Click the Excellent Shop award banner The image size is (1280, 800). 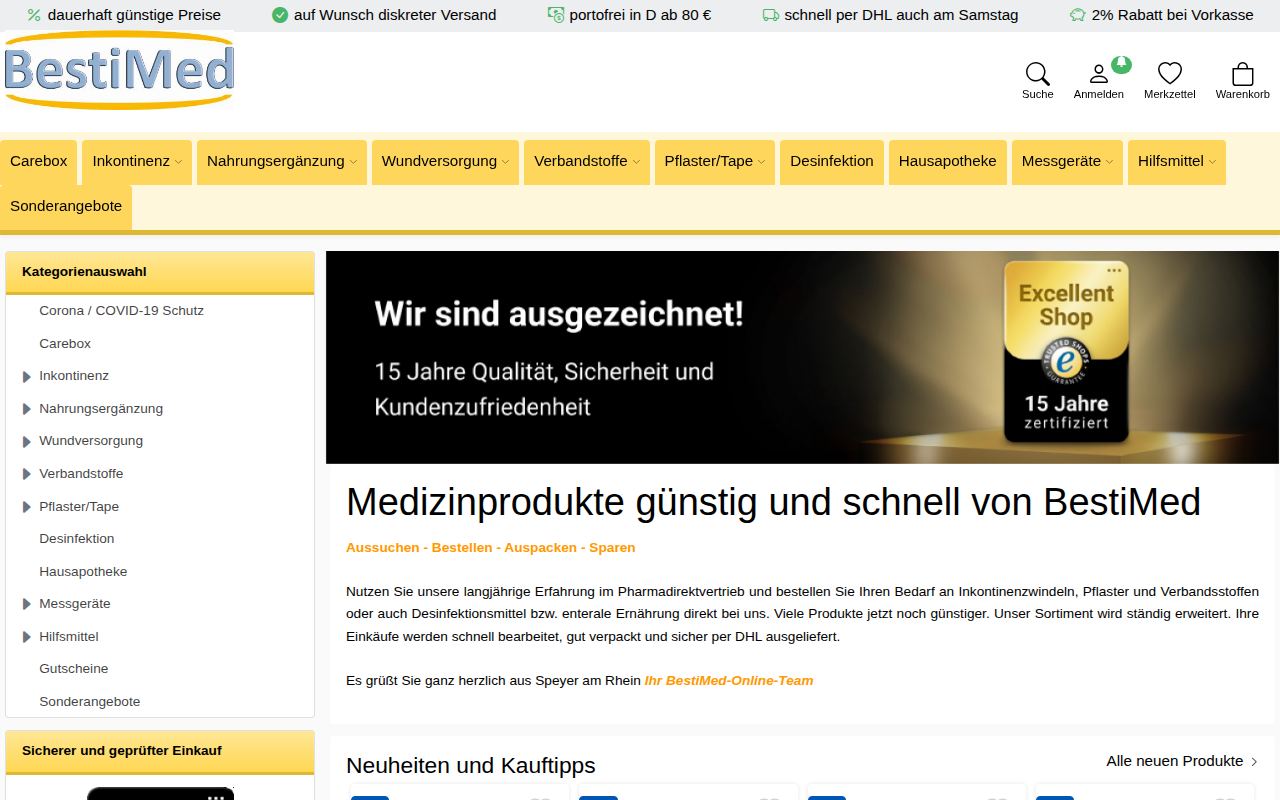803,357
